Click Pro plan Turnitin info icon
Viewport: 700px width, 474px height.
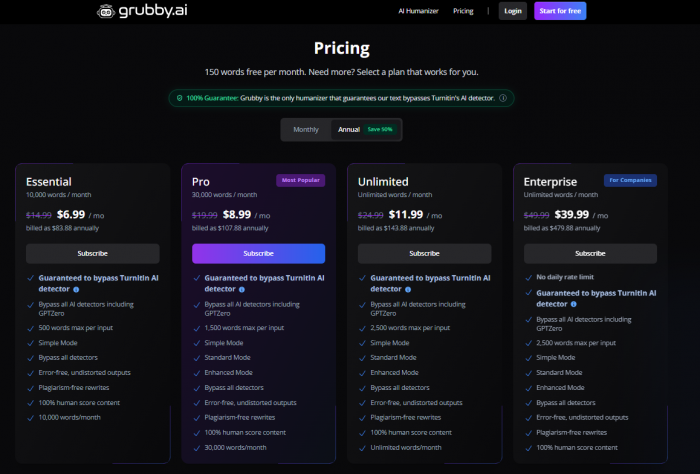[241, 288]
